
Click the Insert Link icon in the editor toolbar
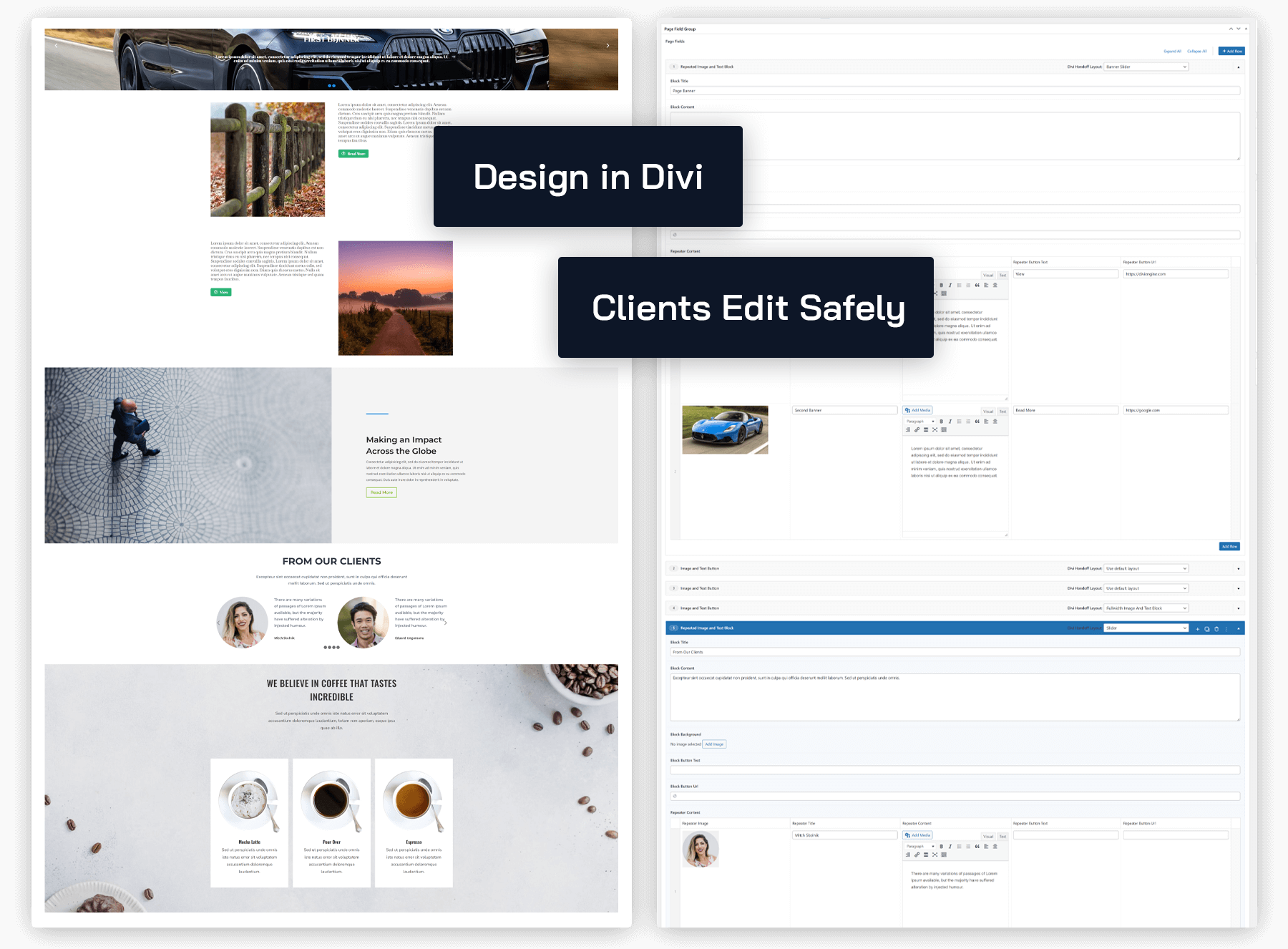(917, 855)
